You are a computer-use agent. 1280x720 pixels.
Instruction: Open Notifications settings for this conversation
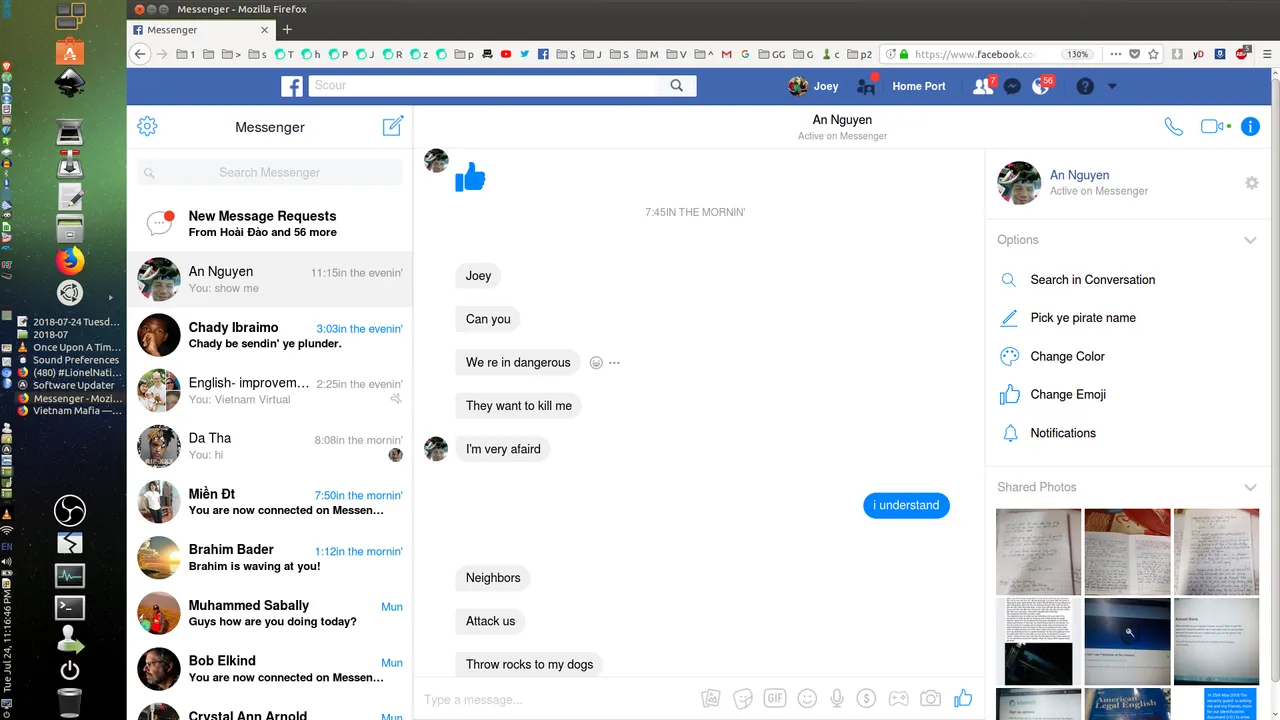1063,433
